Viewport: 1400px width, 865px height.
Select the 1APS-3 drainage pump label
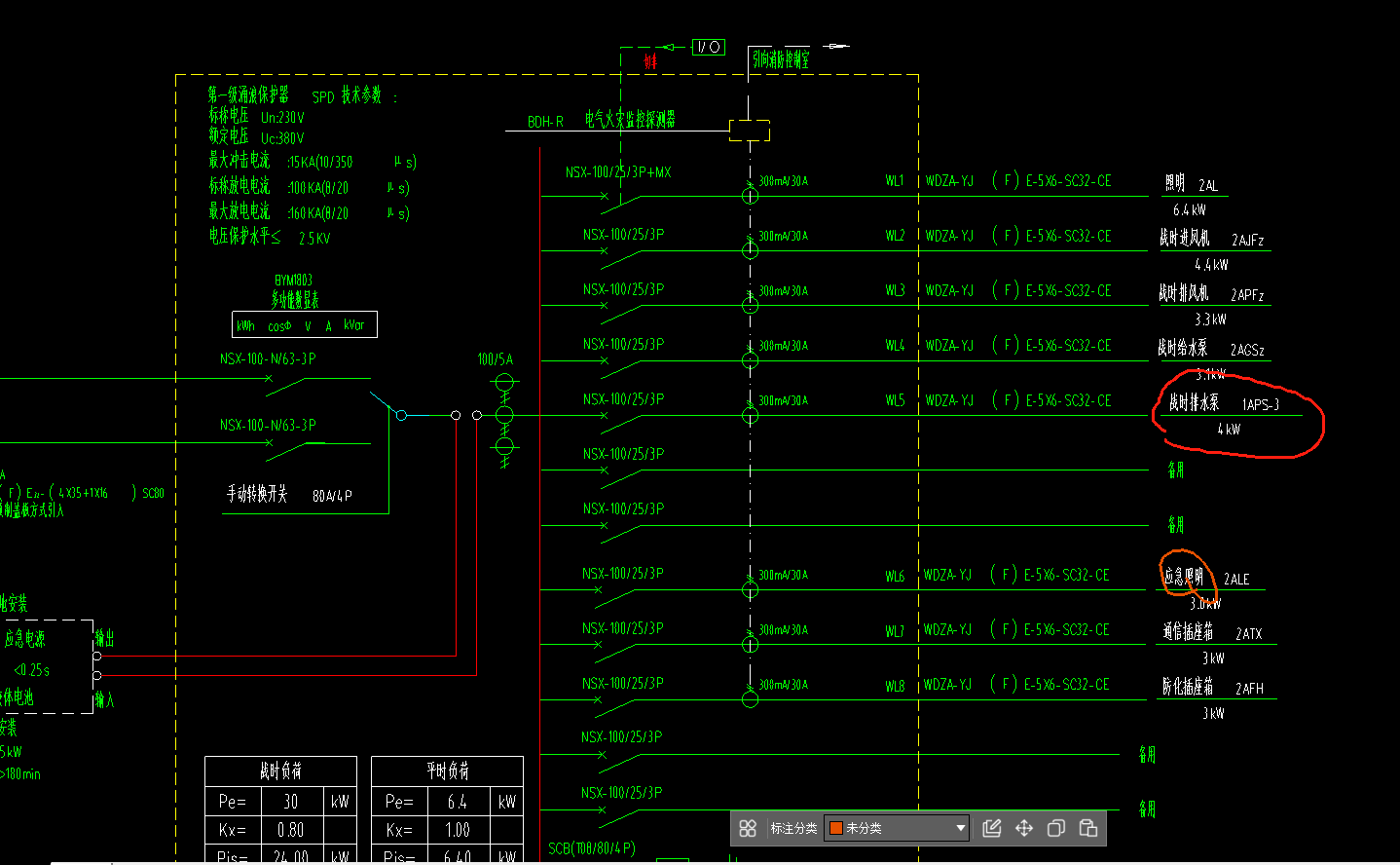point(1261,404)
